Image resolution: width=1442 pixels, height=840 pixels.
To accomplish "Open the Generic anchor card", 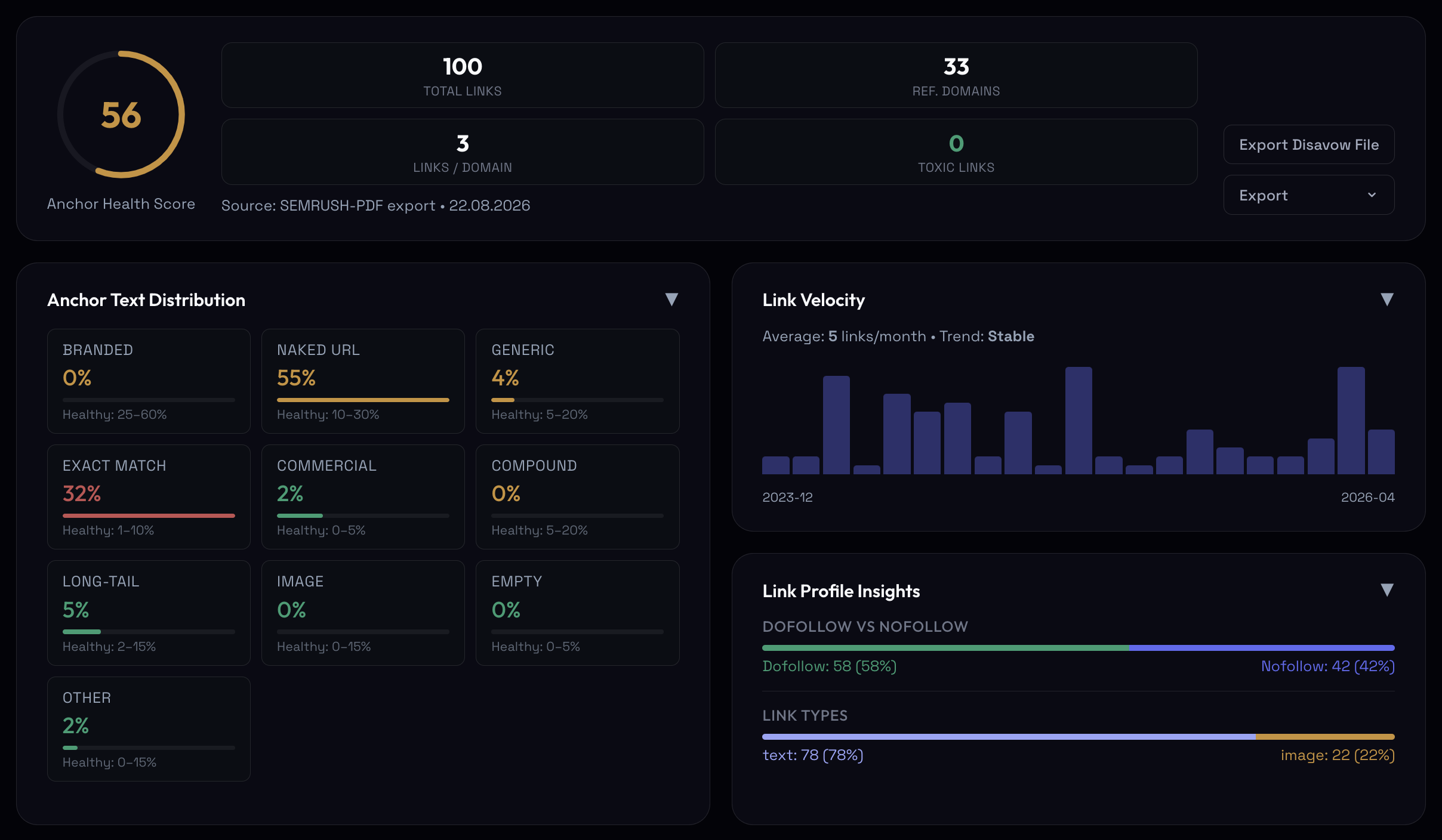I will tap(577, 381).
